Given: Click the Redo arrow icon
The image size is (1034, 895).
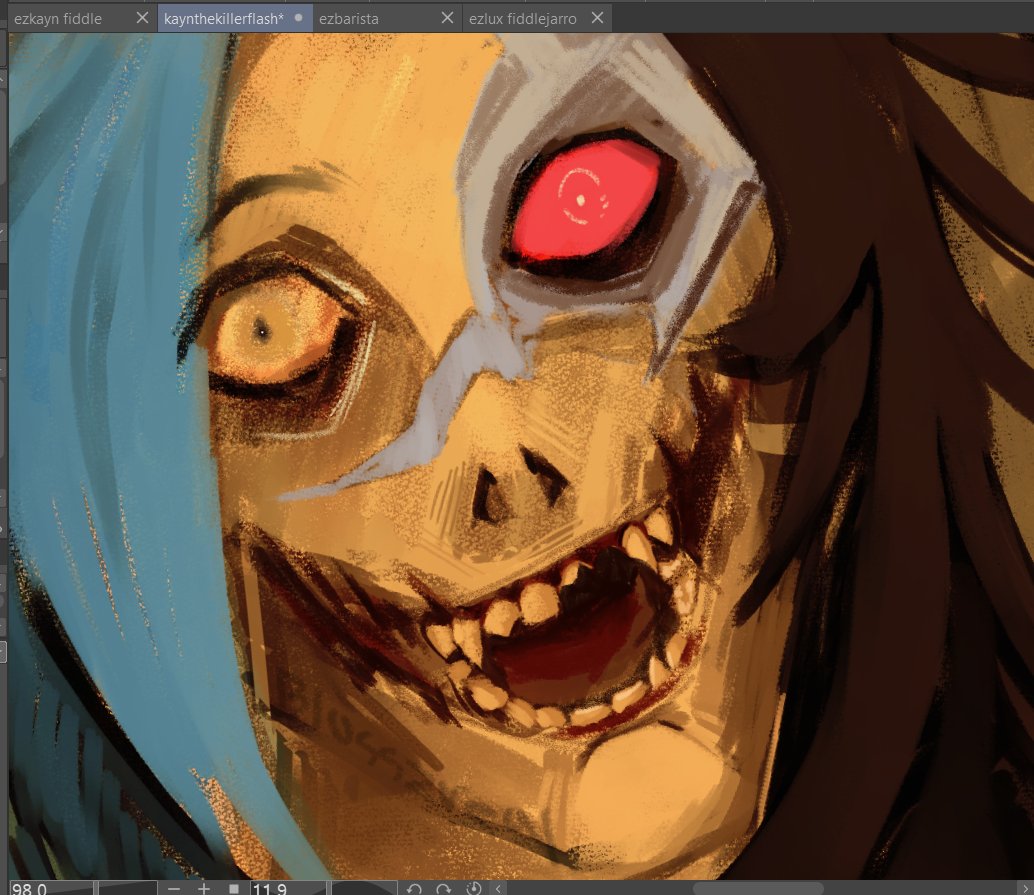Looking at the screenshot, I should click(443, 889).
